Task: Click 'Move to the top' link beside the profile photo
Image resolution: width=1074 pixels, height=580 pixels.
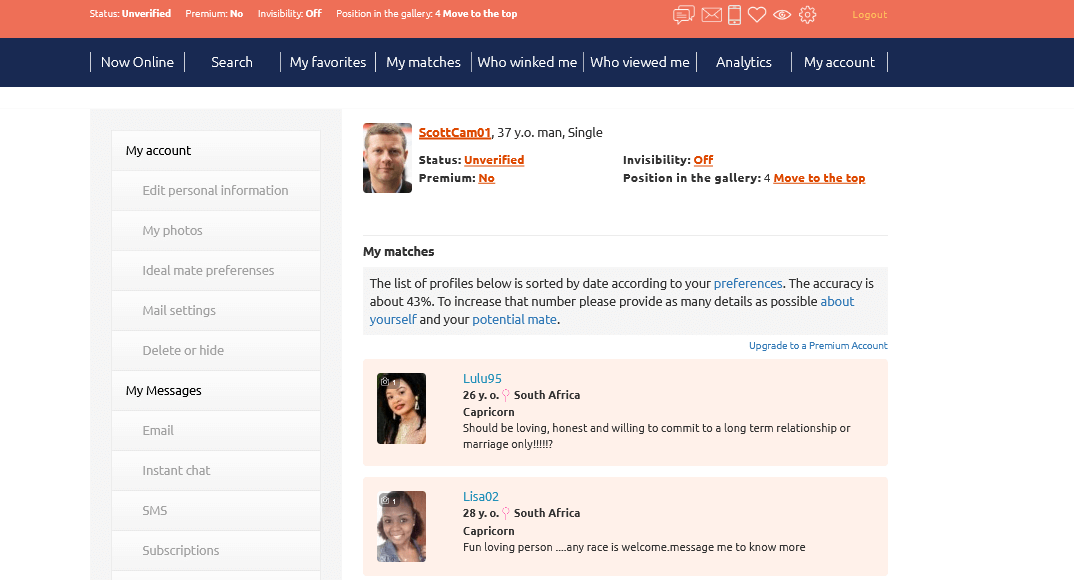Action: point(819,178)
